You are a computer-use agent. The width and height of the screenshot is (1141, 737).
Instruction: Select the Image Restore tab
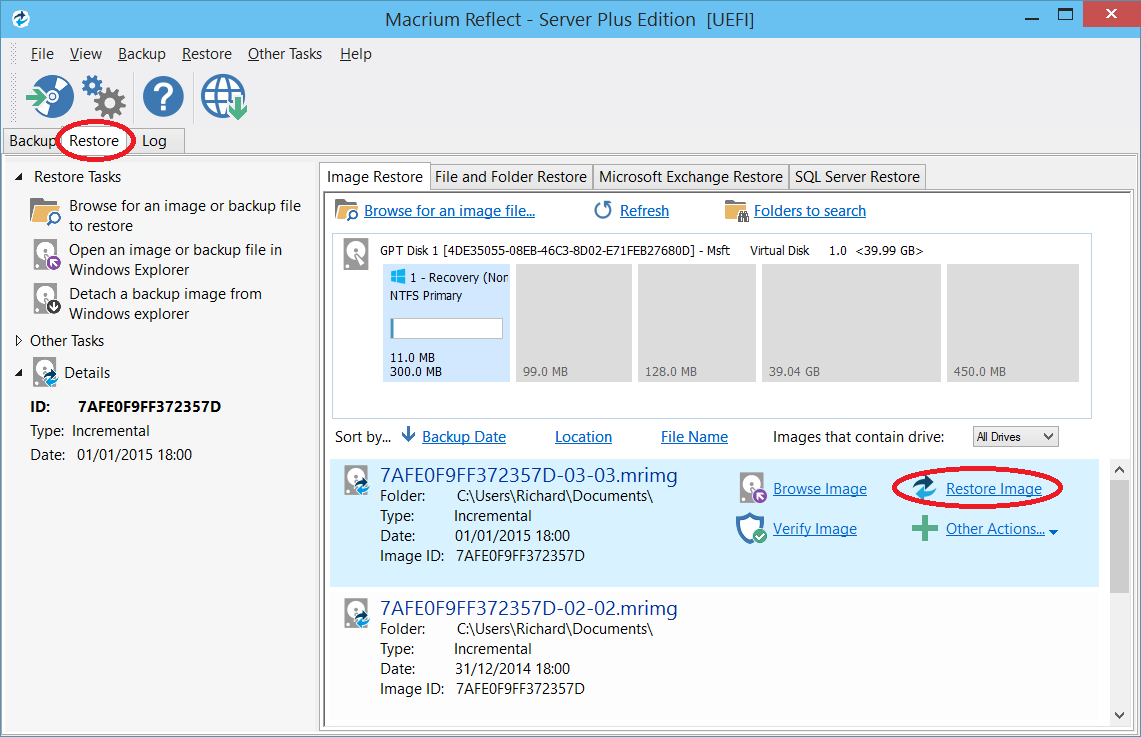[x=375, y=176]
